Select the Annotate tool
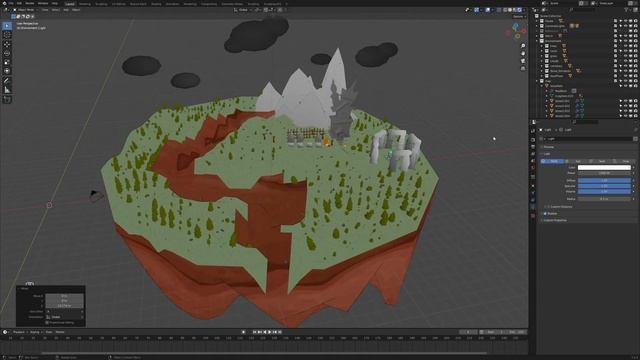This screenshot has height=360, width=640. tap(7, 80)
